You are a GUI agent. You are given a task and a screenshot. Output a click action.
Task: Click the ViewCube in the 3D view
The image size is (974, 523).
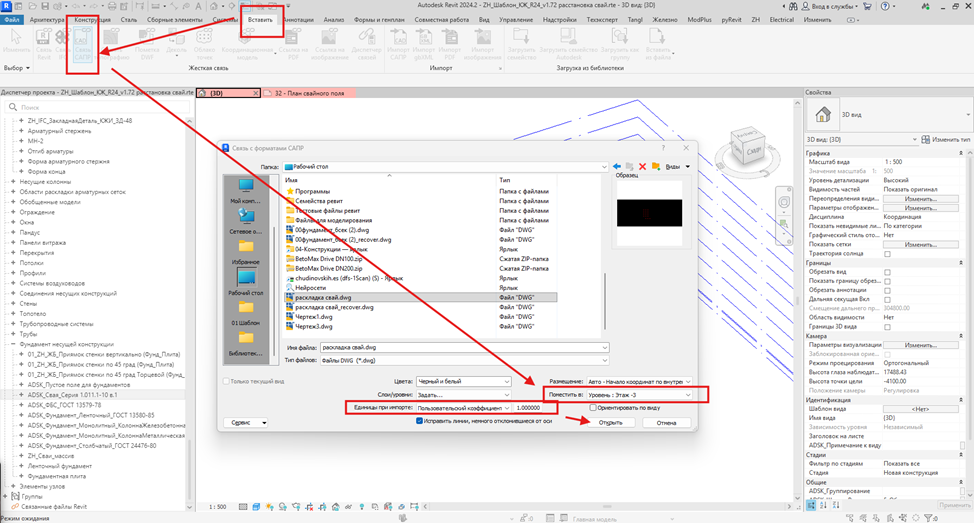(747, 148)
